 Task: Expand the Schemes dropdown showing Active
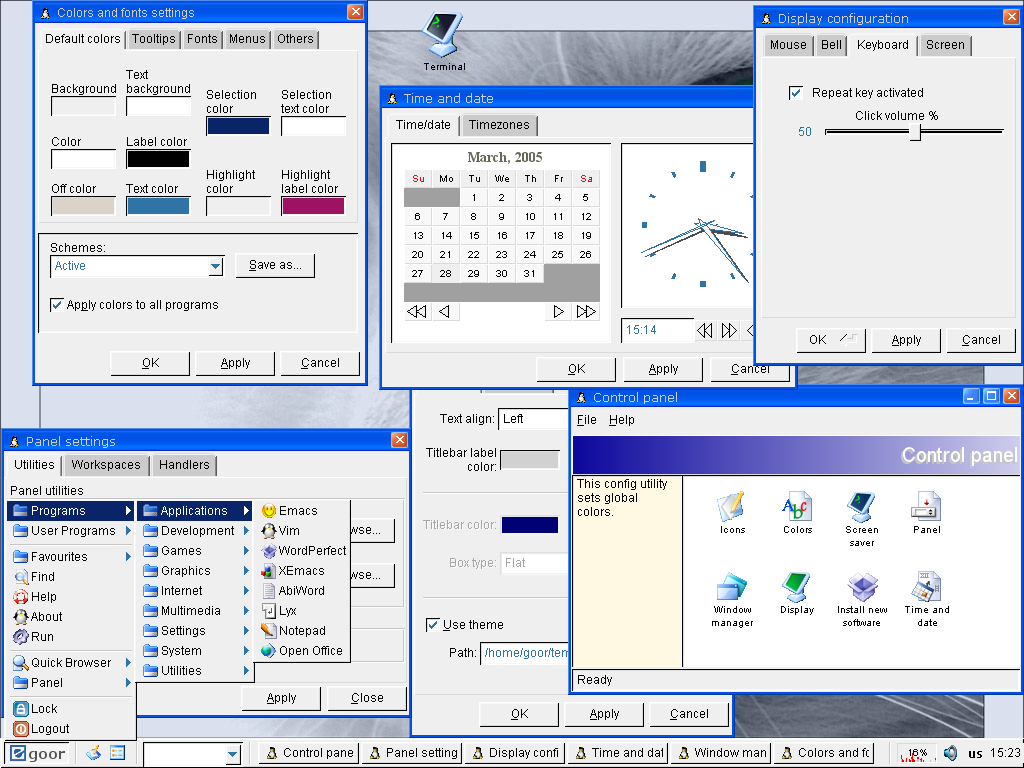click(x=215, y=266)
